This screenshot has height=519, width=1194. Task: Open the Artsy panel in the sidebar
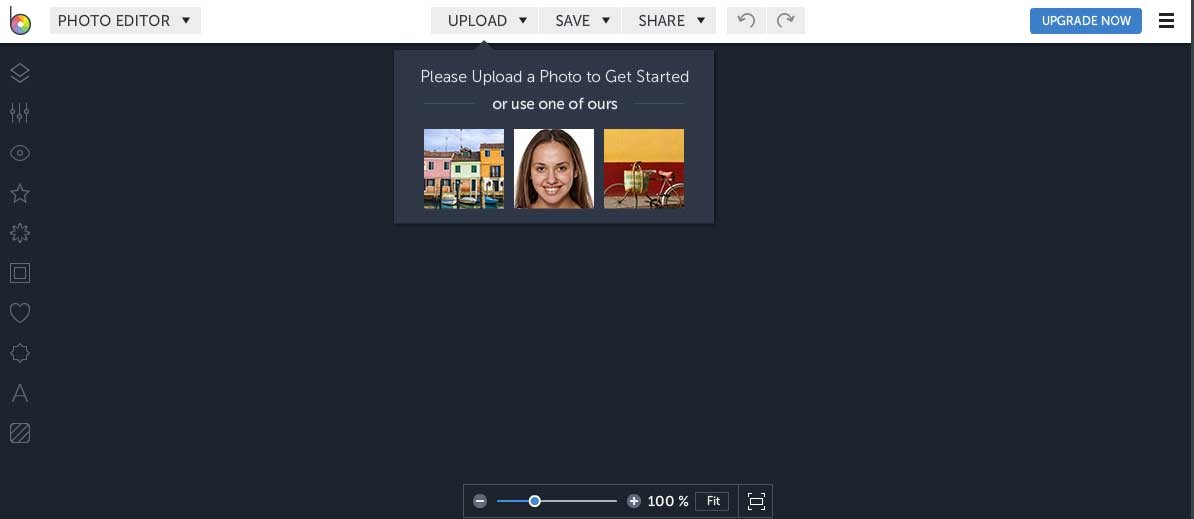[x=19, y=233]
